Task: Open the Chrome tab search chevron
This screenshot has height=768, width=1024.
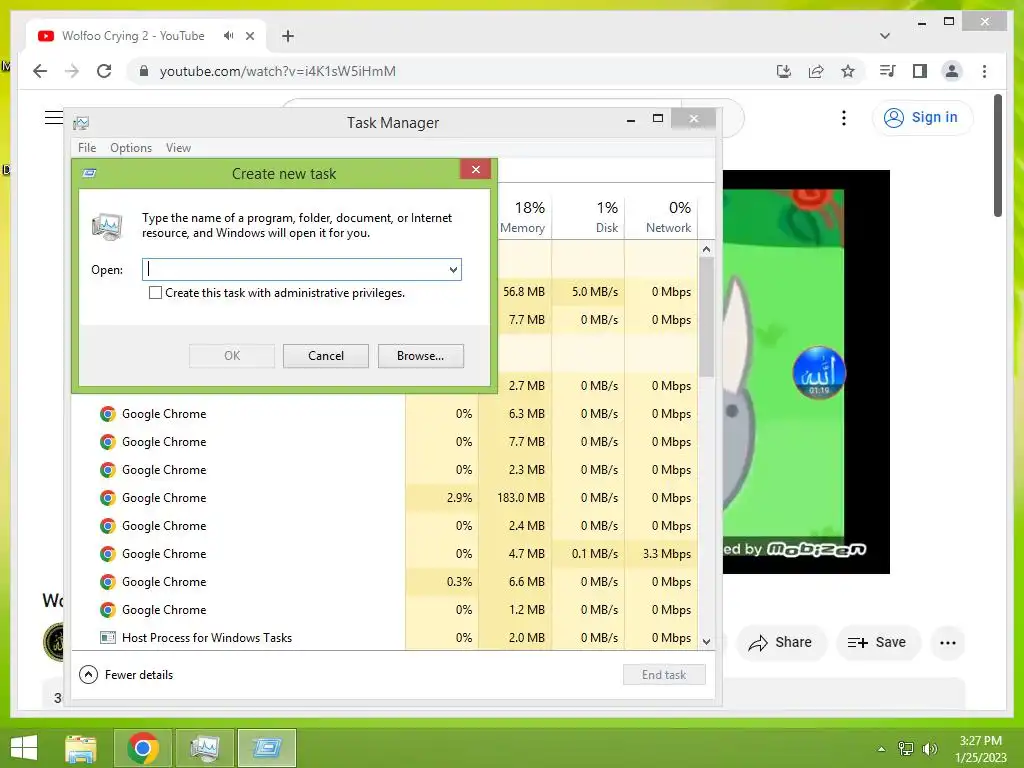Action: coord(884,36)
